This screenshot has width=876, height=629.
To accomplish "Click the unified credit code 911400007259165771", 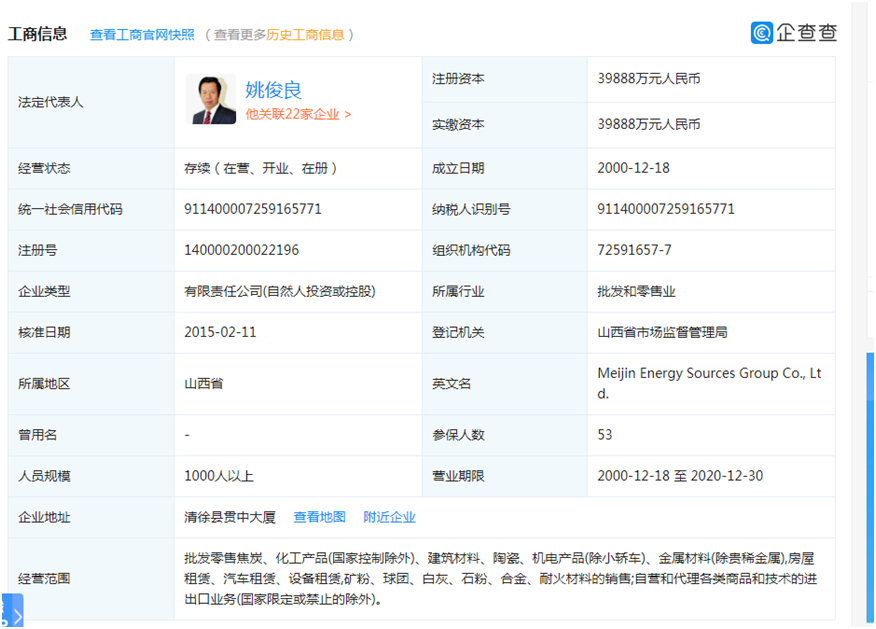I will point(253,209).
